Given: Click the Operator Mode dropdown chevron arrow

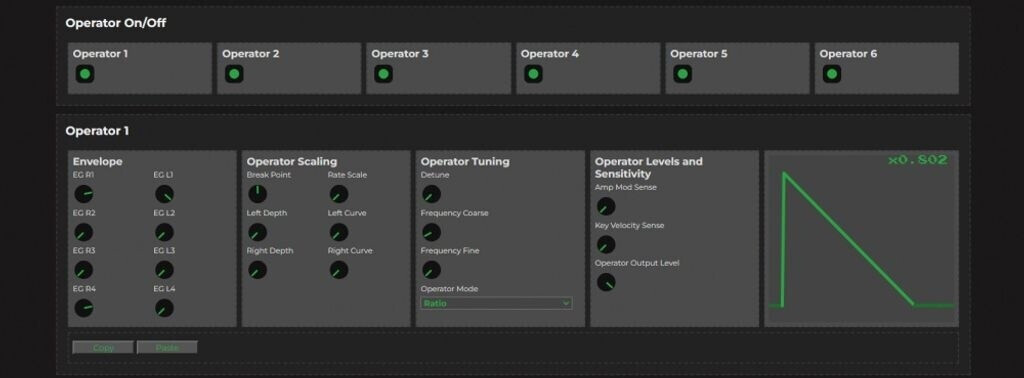Looking at the screenshot, I should 566,303.
